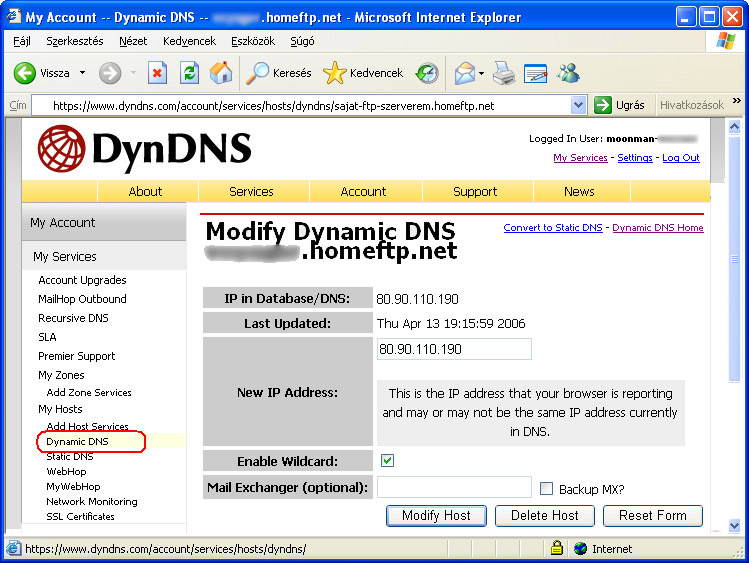The image size is (749, 563).
Task: Open MailHop Outbound sidebar item
Action: (82, 299)
